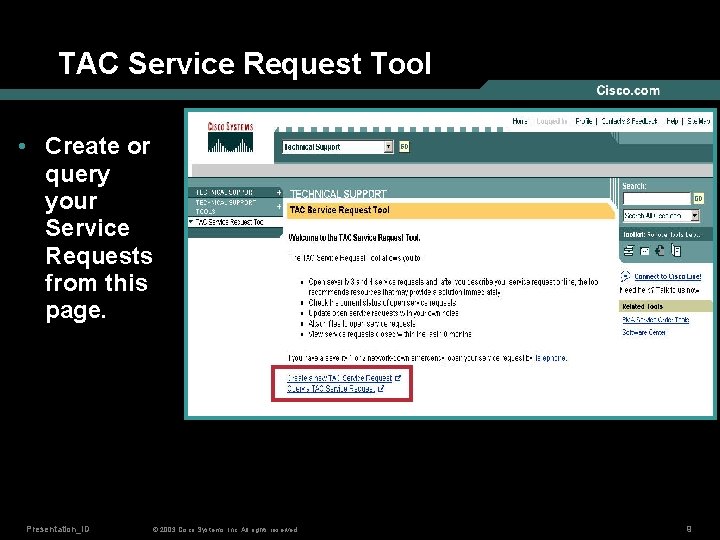The width and height of the screenshot is (720, 540).
Task: Click the Related Tools section heading
Action: click(642, 306)
